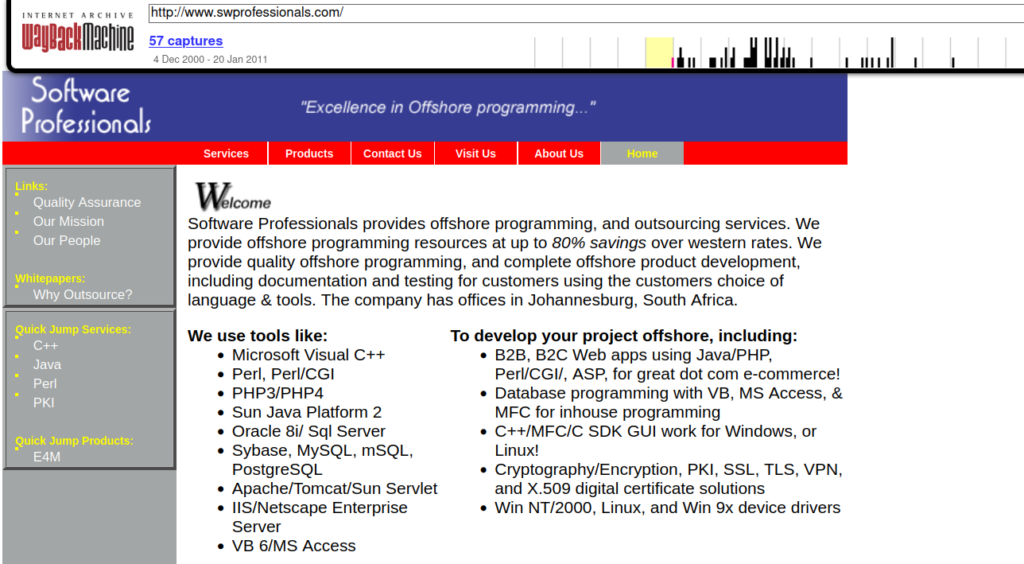
Task: Click the "Quick Jump Products:" heading
Action: click(x=74, y=441)
